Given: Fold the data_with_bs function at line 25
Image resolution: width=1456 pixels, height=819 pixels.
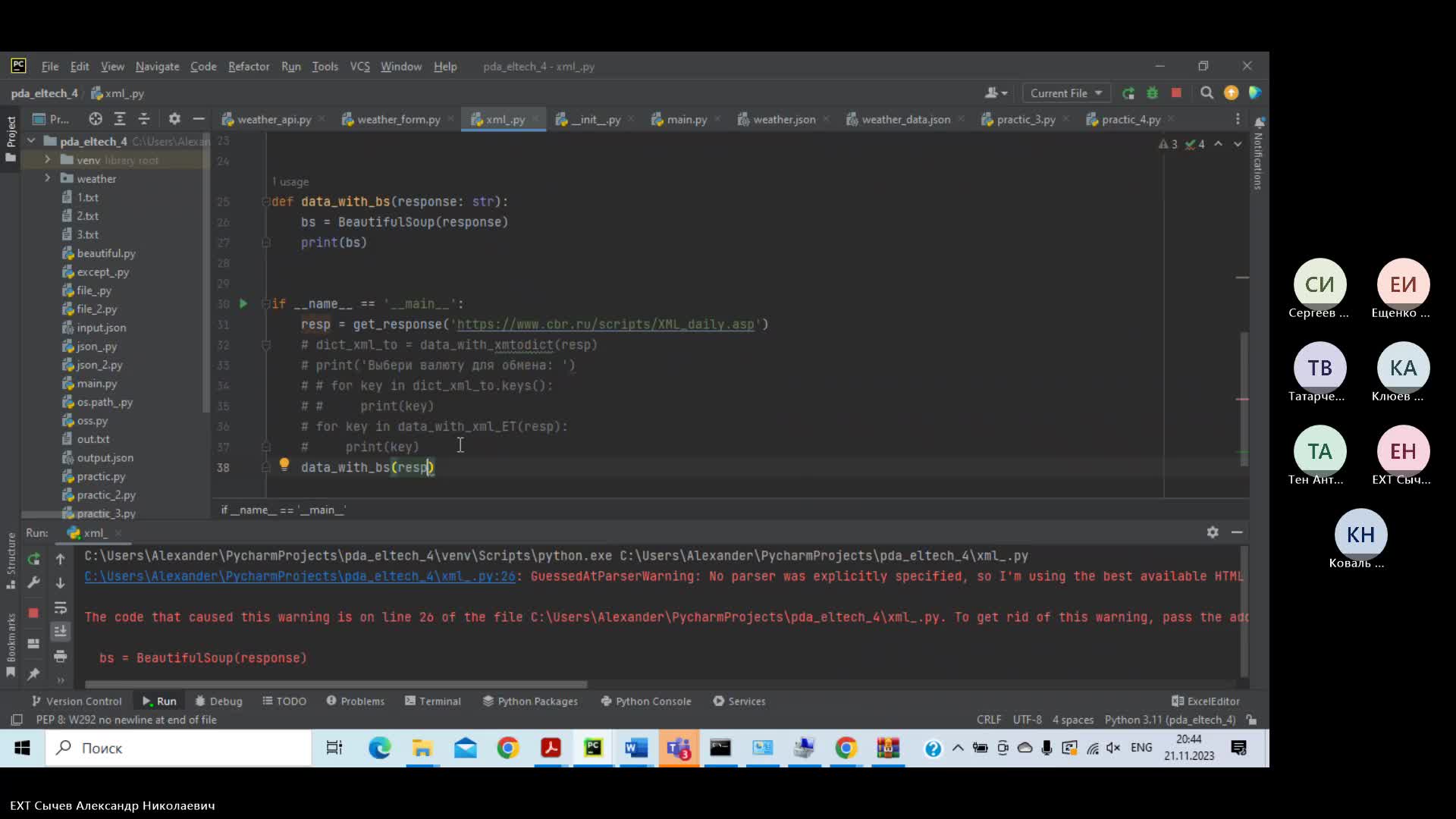Looking at the screenshot, I should 266,202.
